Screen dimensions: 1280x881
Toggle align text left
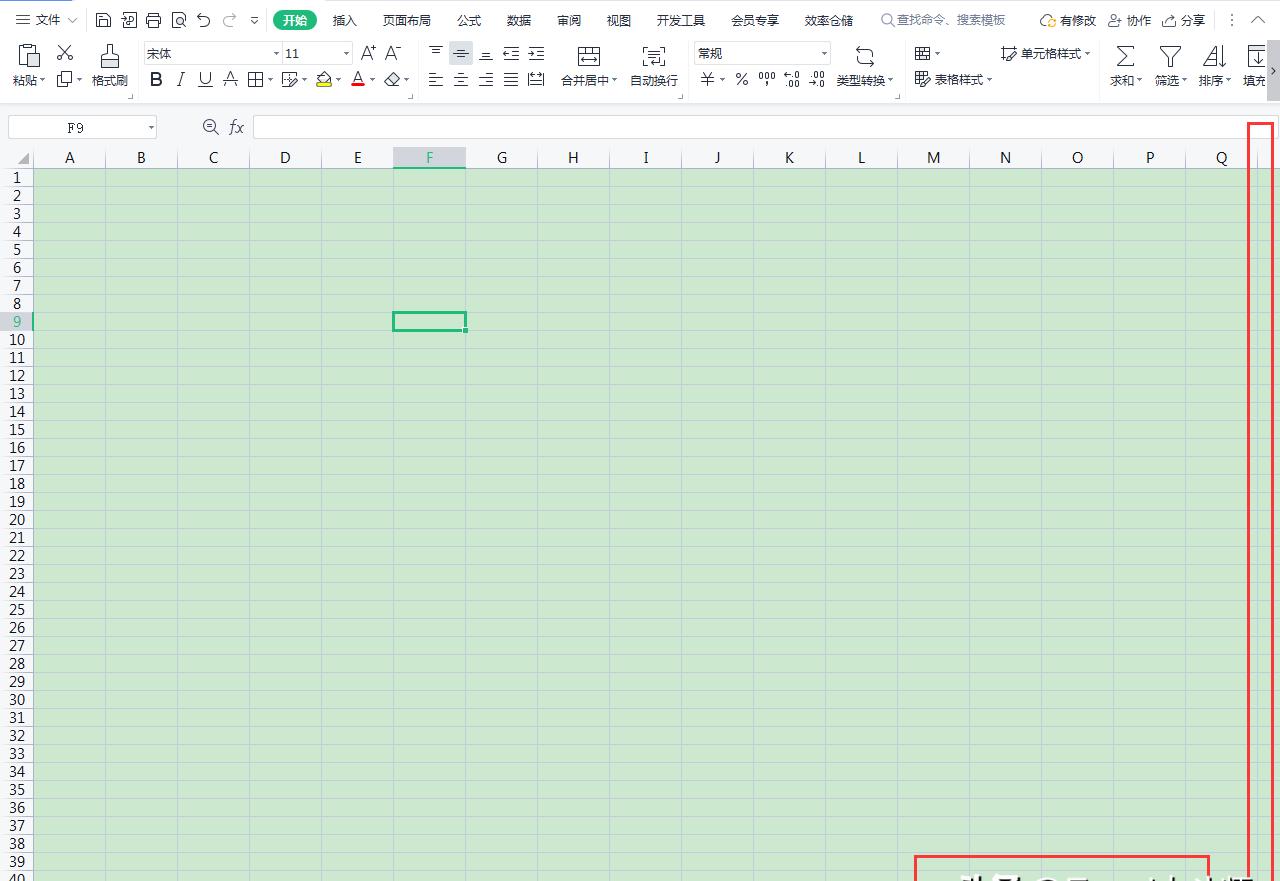tap(436, 79)
